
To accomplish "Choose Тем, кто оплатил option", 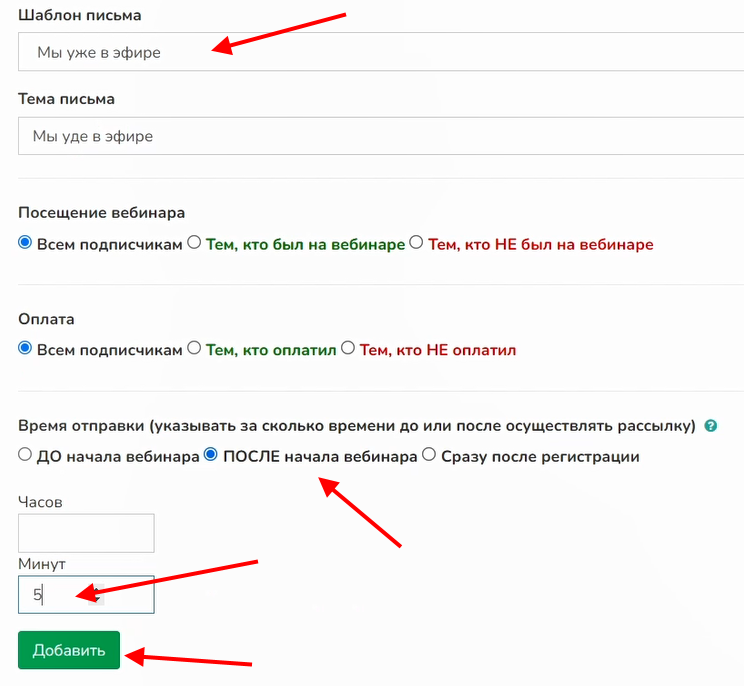I will 195,350.
